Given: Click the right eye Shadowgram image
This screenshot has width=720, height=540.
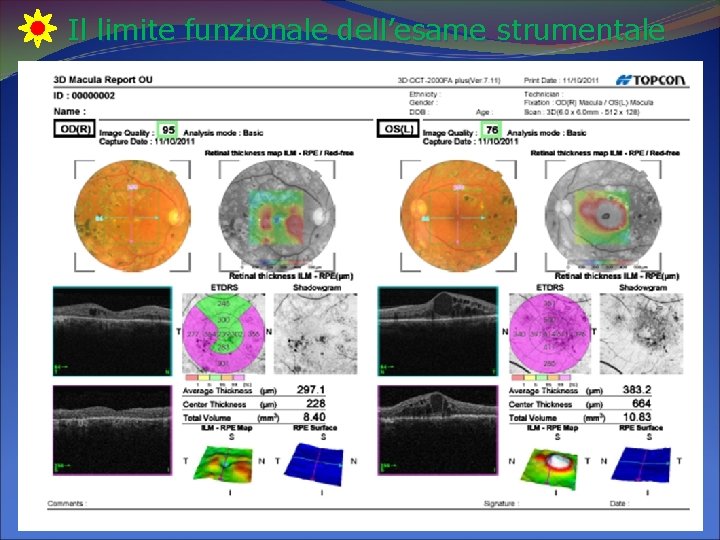Looking at the screenshot, I should tap(315, 333).
